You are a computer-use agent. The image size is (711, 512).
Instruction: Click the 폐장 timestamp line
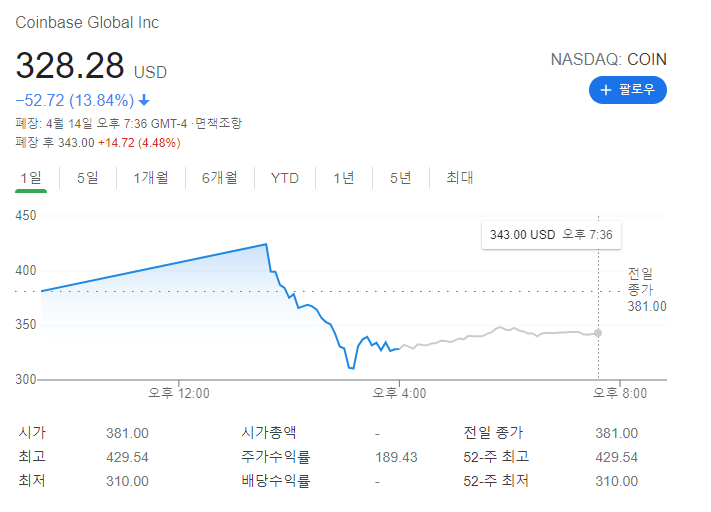(129, 123)
